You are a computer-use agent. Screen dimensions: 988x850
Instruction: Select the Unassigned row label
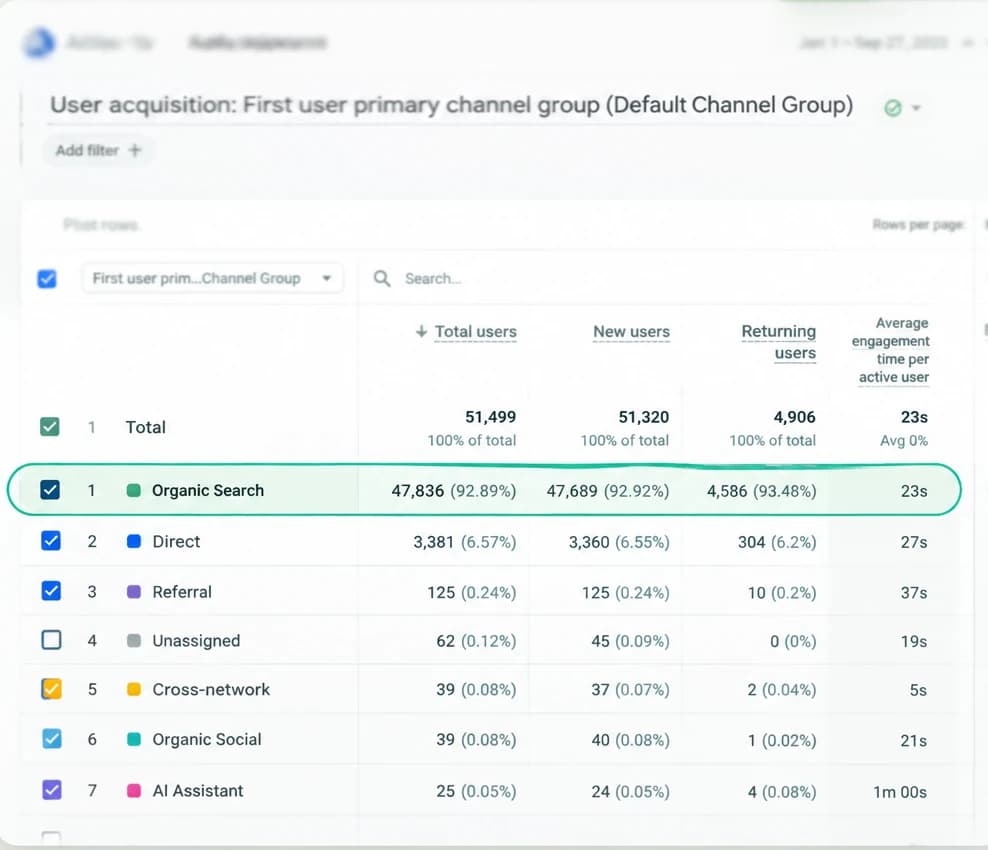[x=196, y=641]
